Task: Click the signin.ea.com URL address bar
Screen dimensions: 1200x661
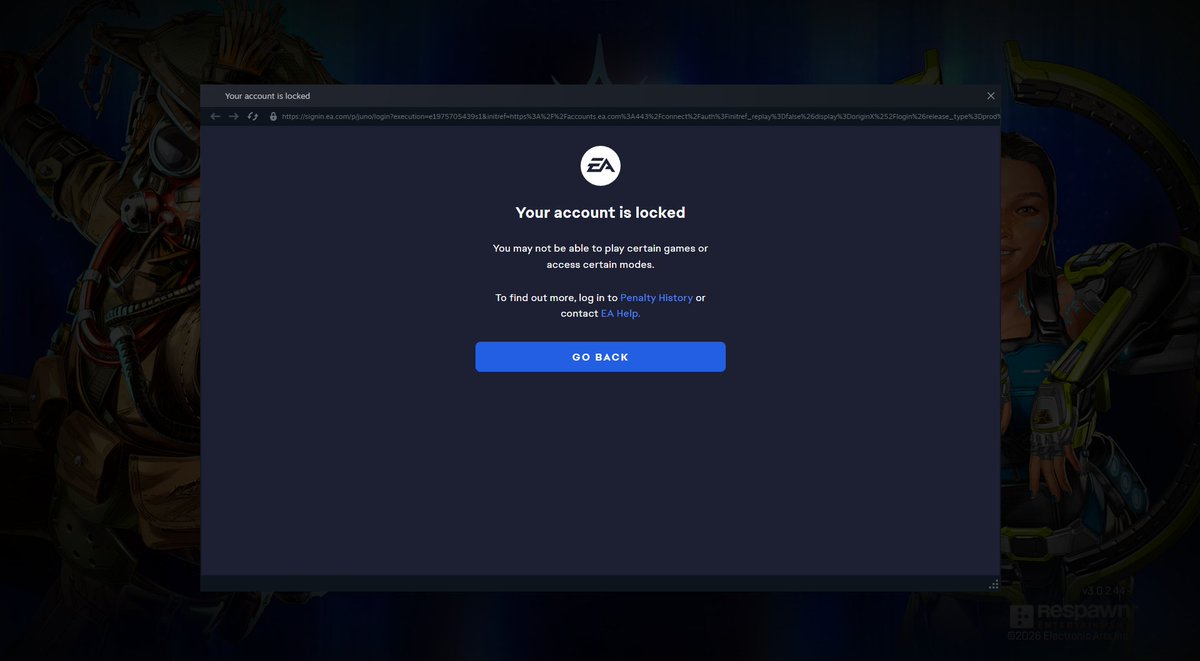Action: [x=640, y=116]
